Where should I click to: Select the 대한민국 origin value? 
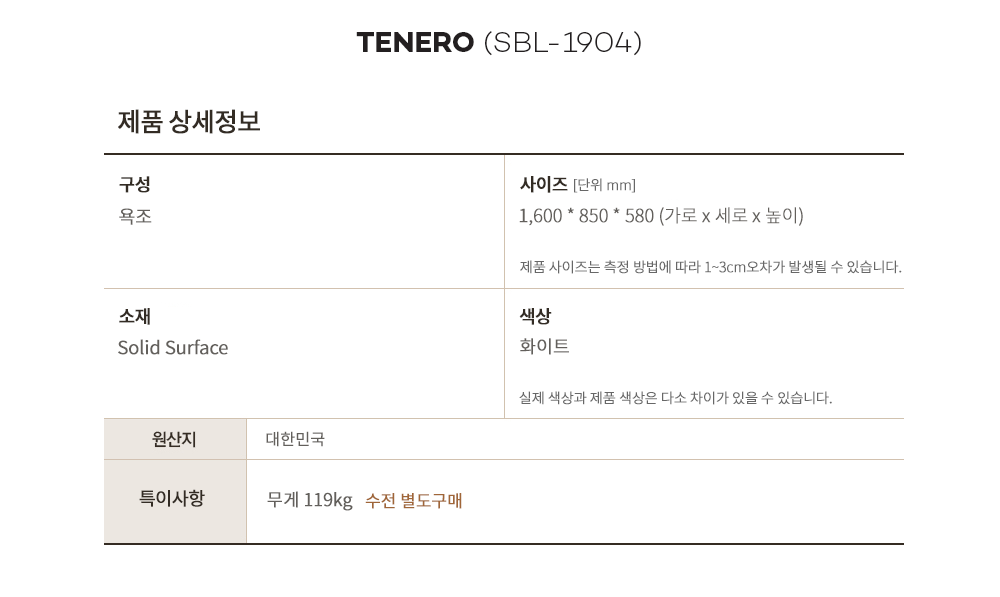(295, 439)
